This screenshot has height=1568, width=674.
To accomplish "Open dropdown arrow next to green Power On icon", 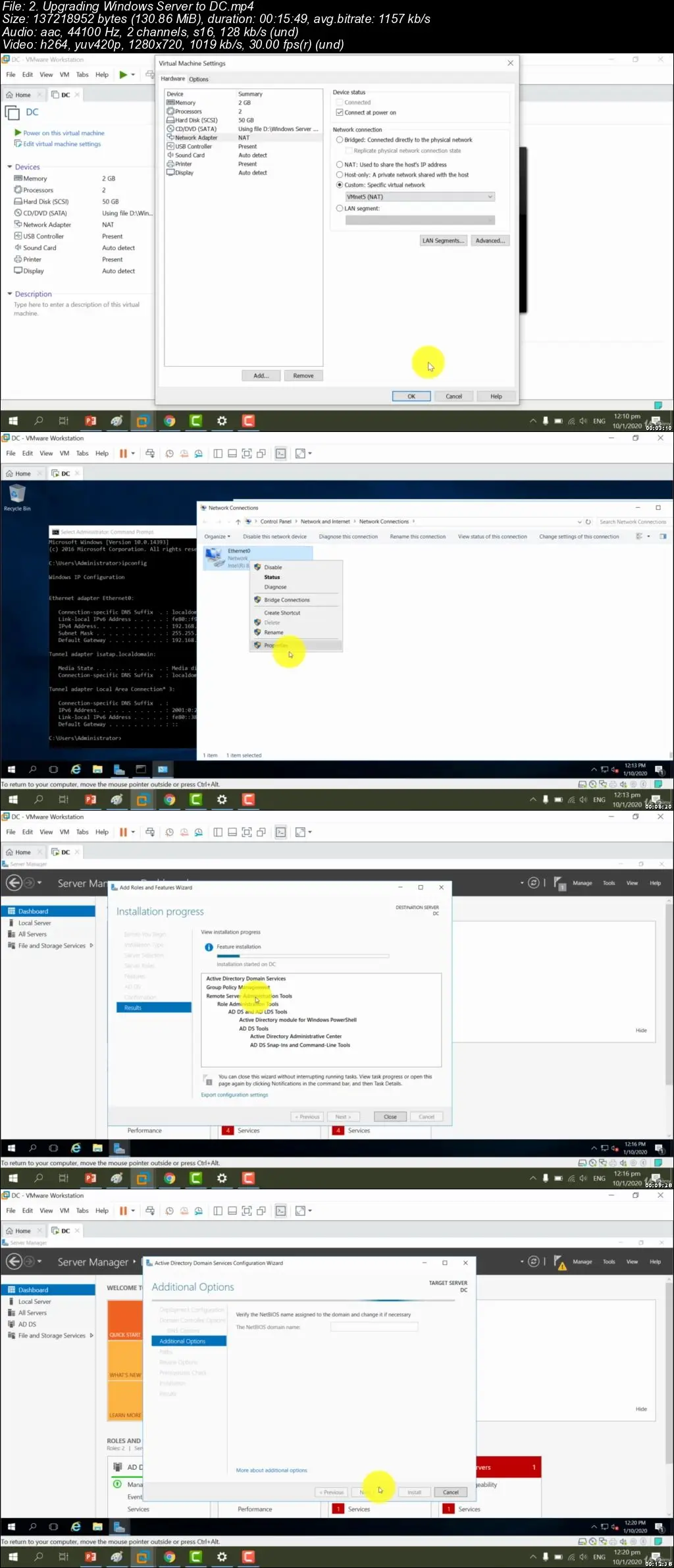I will [133, 75].
